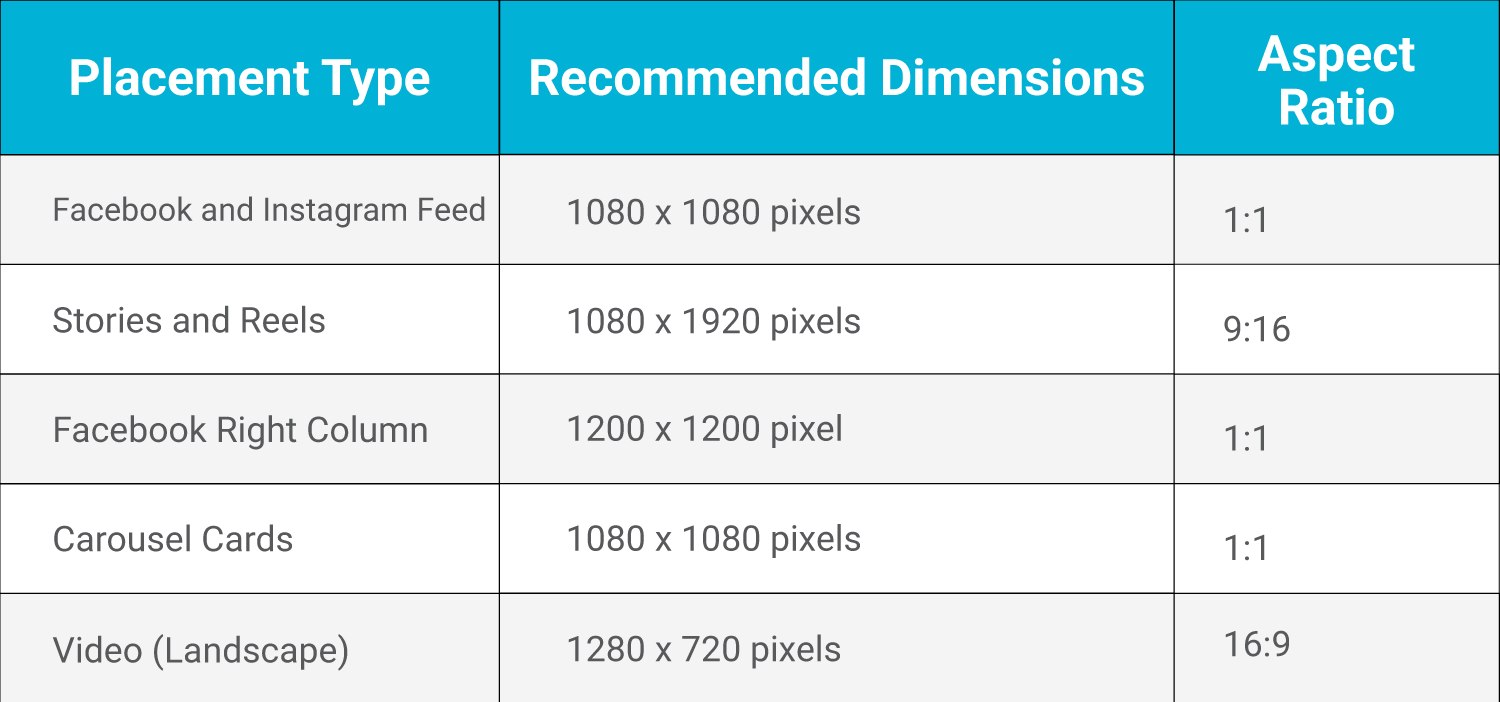The height and width of the screenshot is (702, 1500).
Task: Click the Placement Type column header
Action: pos(249,78)
